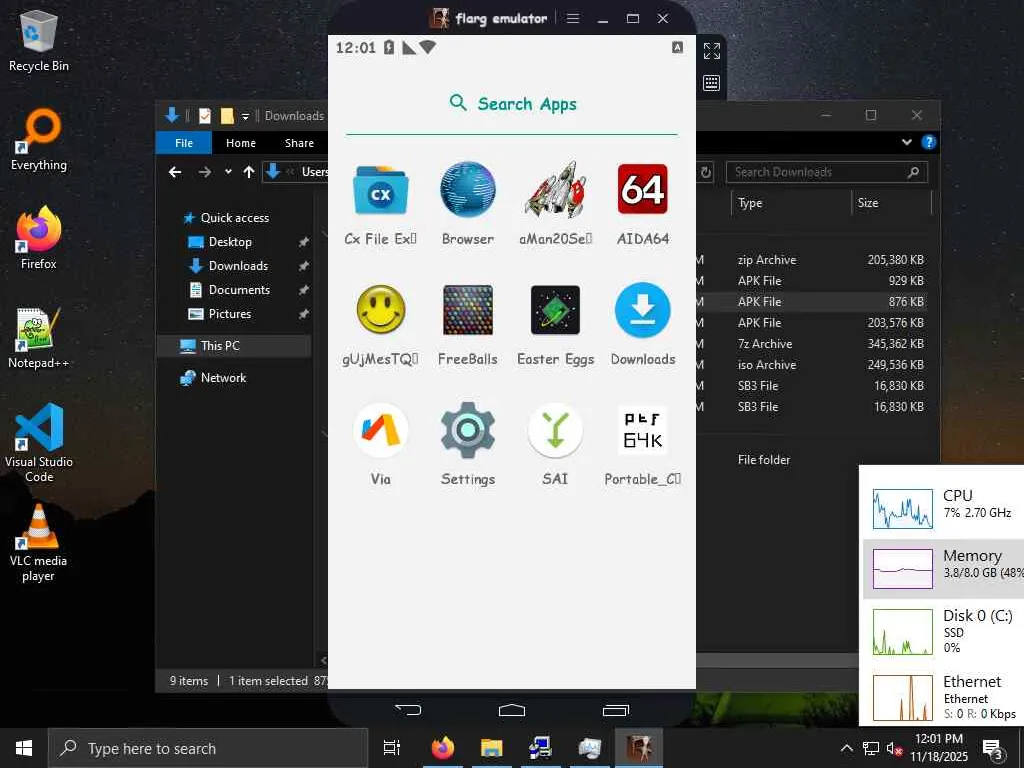The image size is (1024, 768).
Task: Sort files by Size column header
Action: pyautogui.click(x=868, y=203)
